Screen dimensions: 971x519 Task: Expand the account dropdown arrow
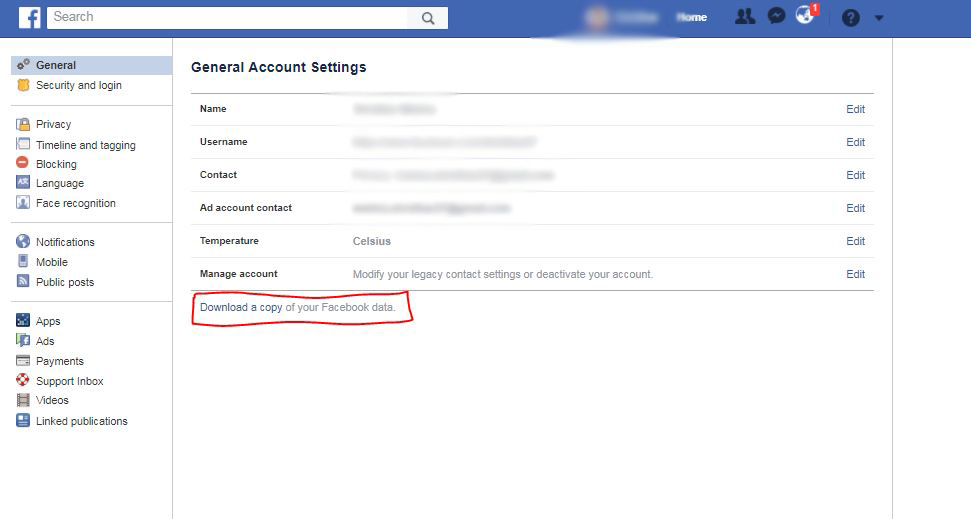pyautogui.click(x=879, y=18)
